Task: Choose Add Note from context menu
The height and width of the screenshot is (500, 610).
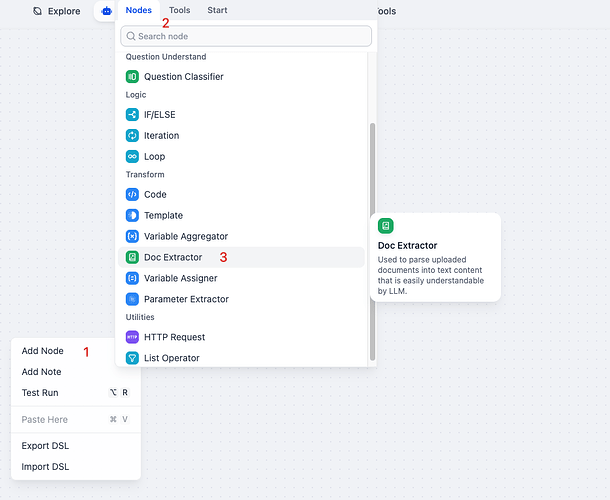Action: [76, 372]
